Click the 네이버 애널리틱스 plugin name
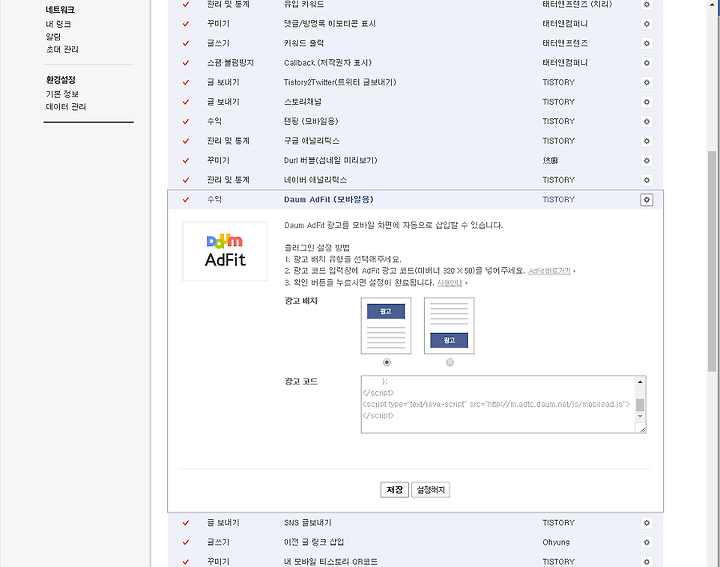The height and width of the screenshot is (567, 720). [x=315, y=180]
